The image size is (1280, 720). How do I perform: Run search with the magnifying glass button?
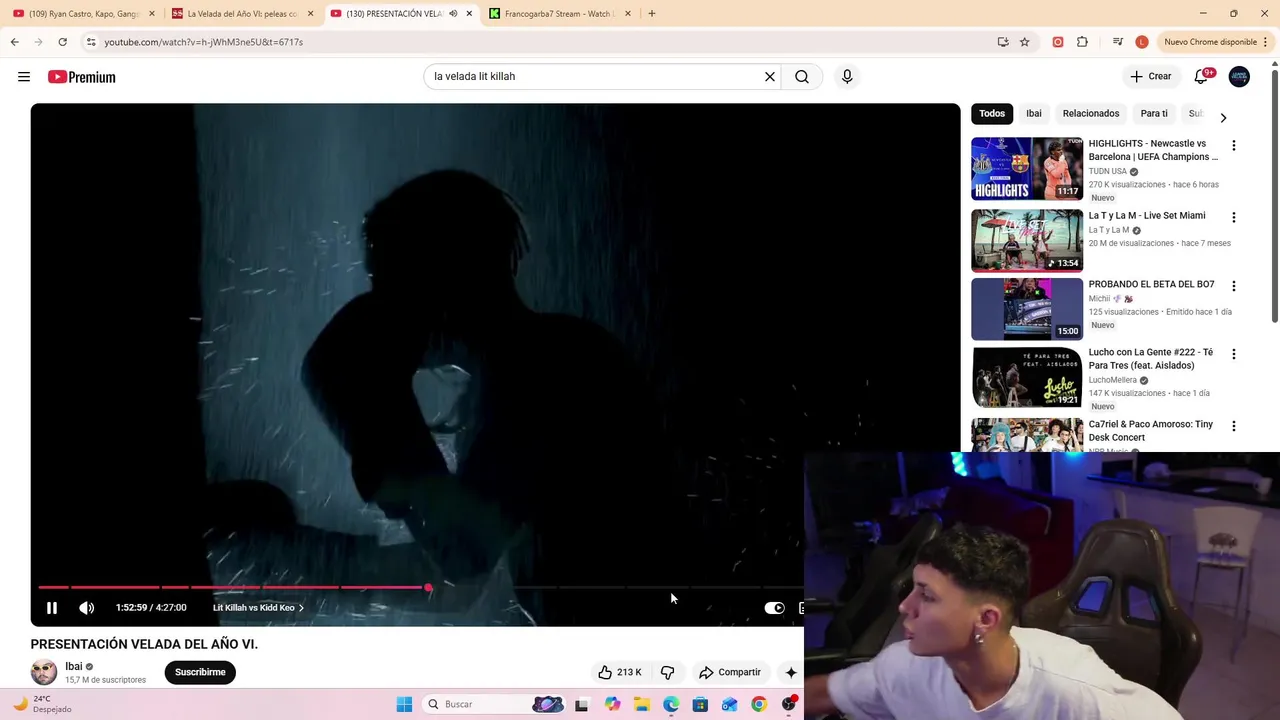(x=802, y=76)
